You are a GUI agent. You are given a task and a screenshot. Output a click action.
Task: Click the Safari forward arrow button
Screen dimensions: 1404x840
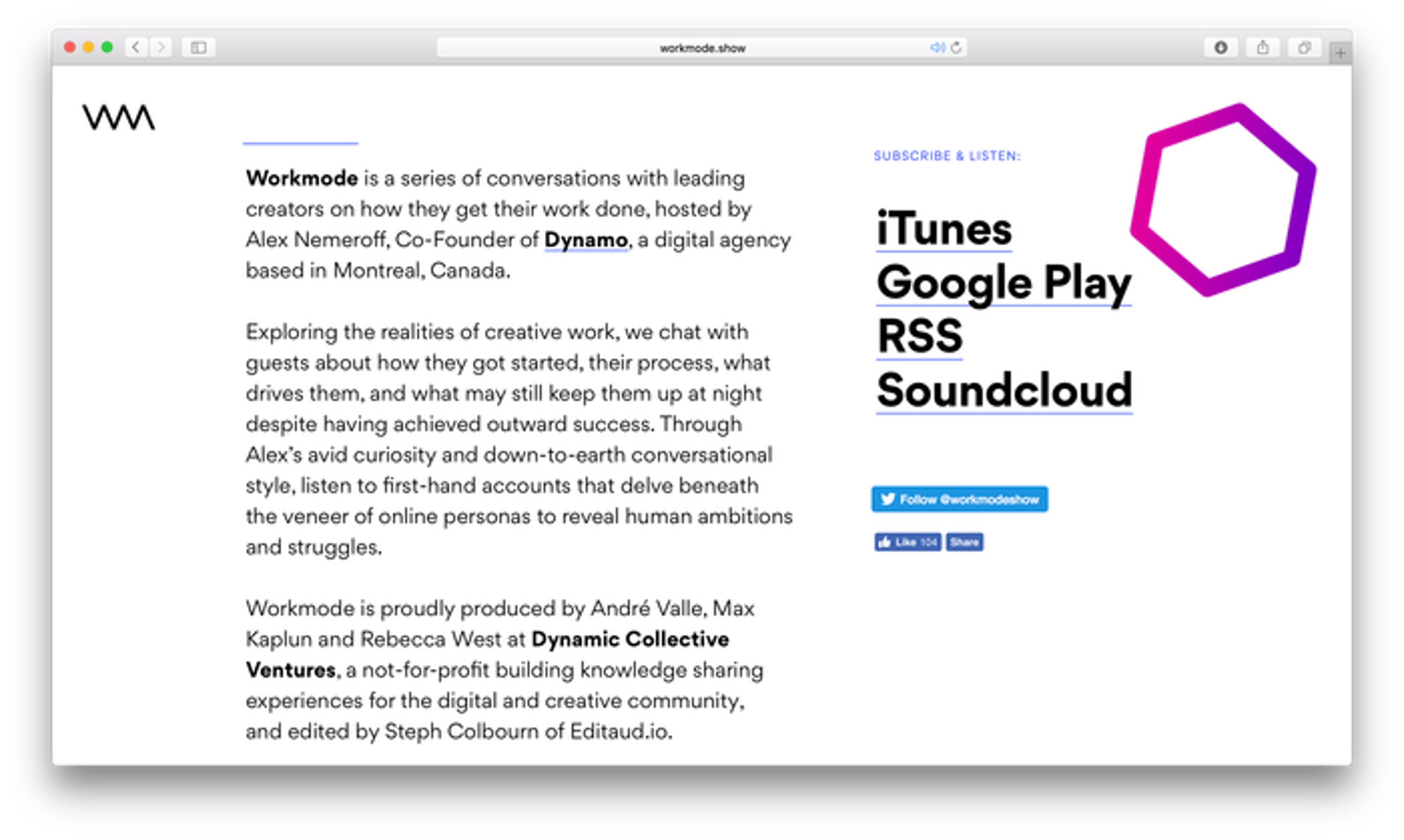161,48
